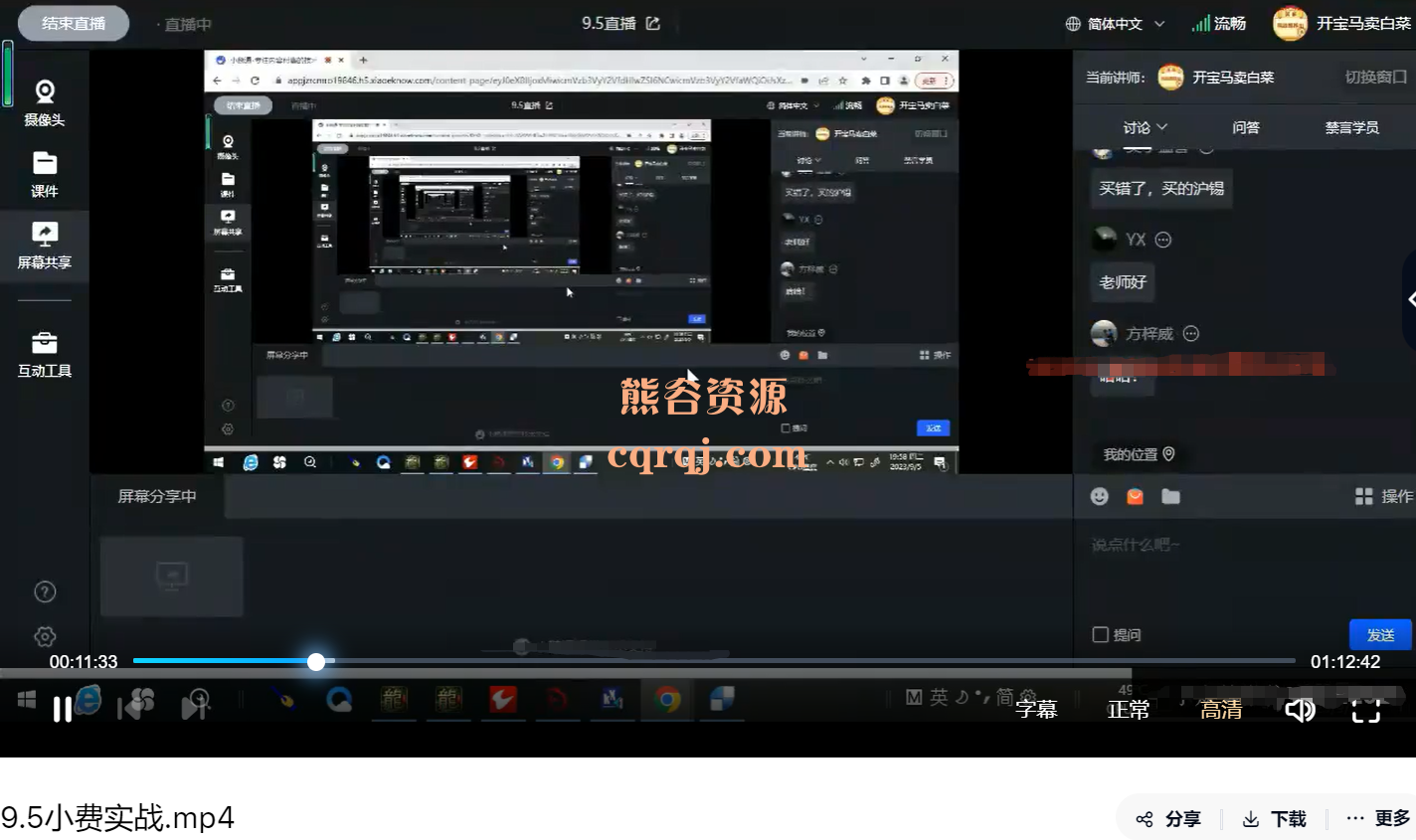
Task: Open the settings gear icon in sidebar
Action: tap(45, 636)
